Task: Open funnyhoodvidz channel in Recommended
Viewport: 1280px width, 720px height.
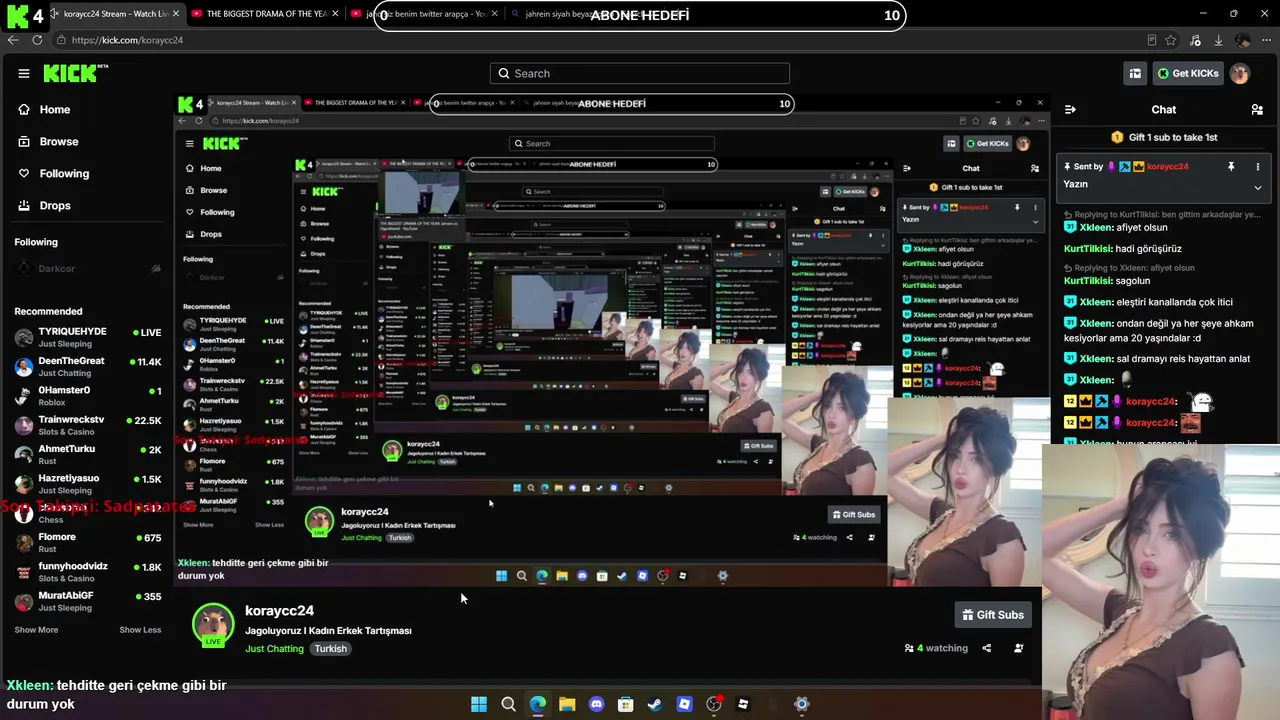Action: click(87, 572)
